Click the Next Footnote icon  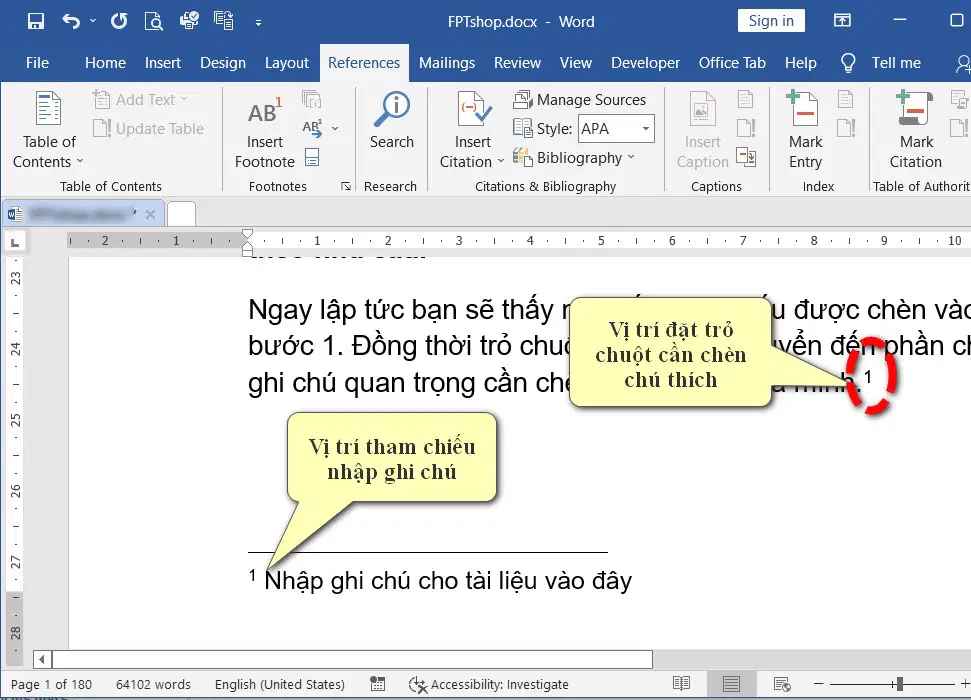312,128
